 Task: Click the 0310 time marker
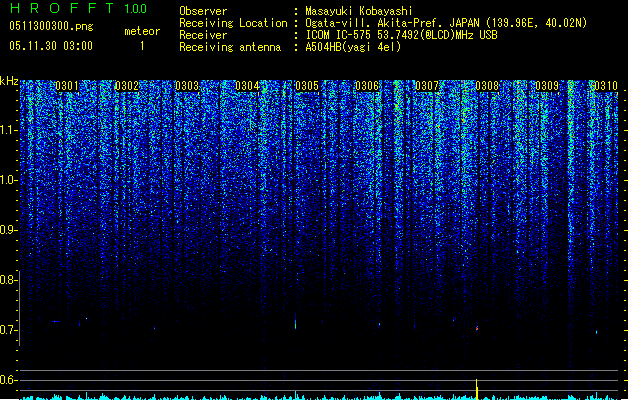pos(606,86)
